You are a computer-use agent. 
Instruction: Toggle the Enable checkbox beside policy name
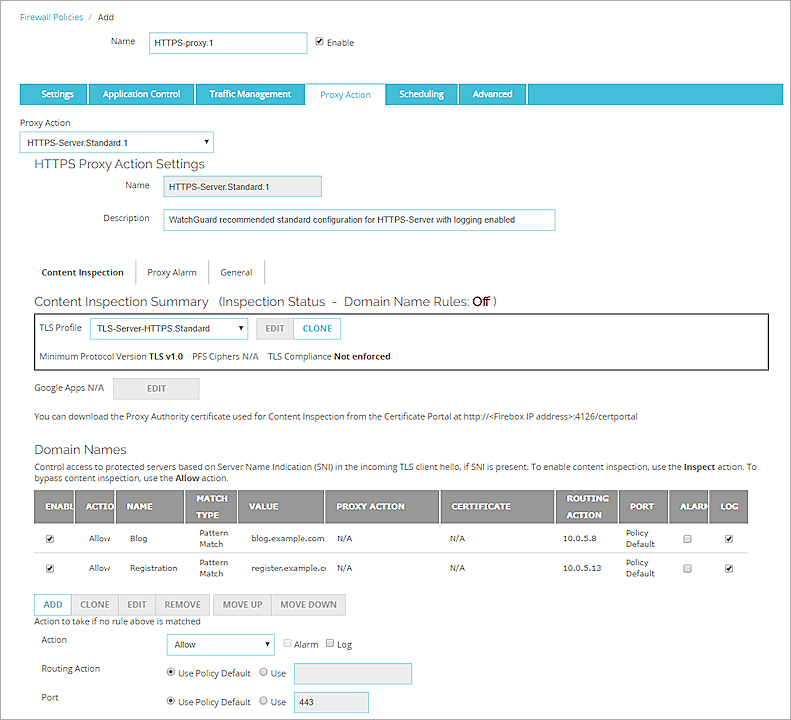[319, 42]
